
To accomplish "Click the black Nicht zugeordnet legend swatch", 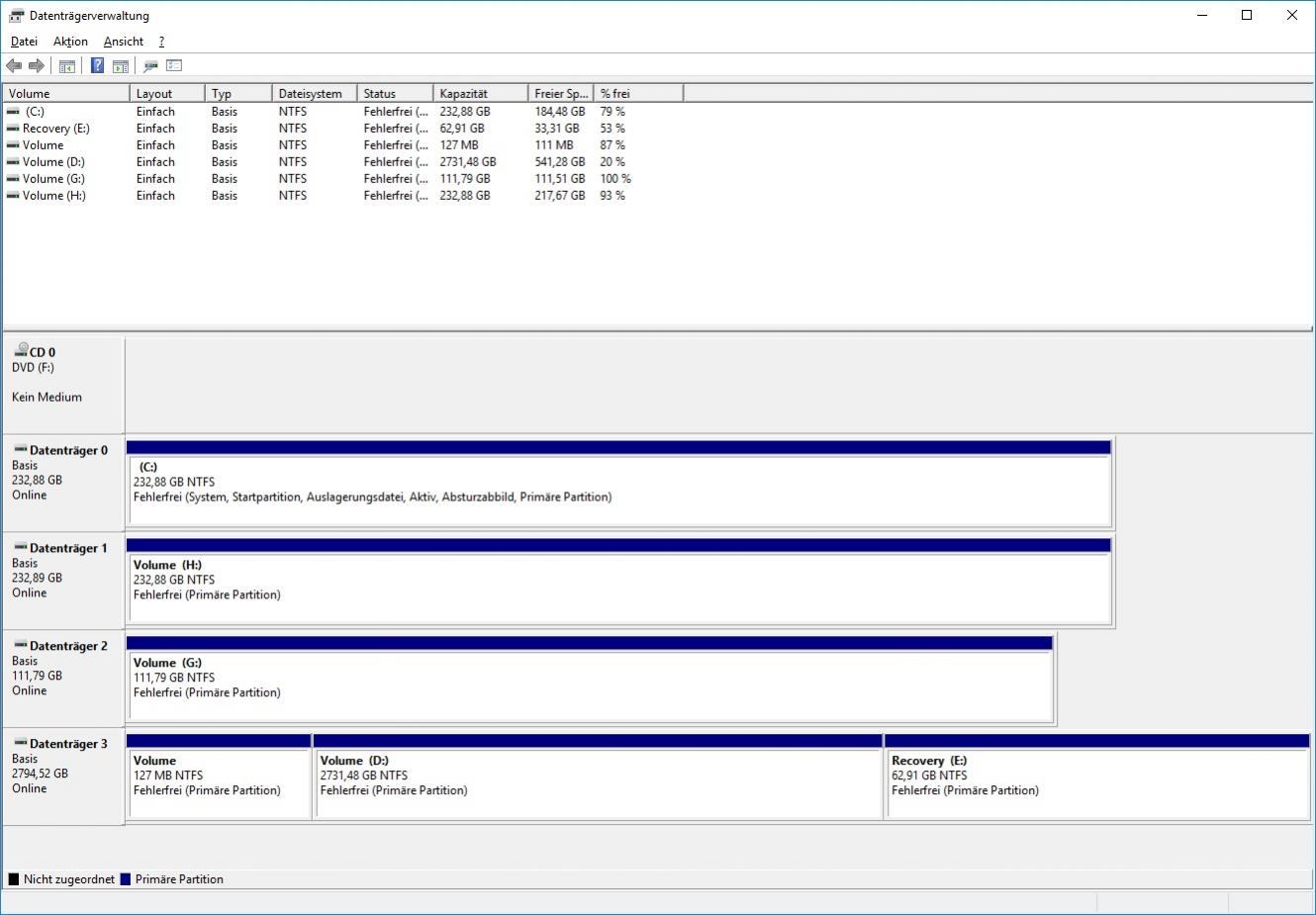I will pyautogui.click(x=14, y=879).
